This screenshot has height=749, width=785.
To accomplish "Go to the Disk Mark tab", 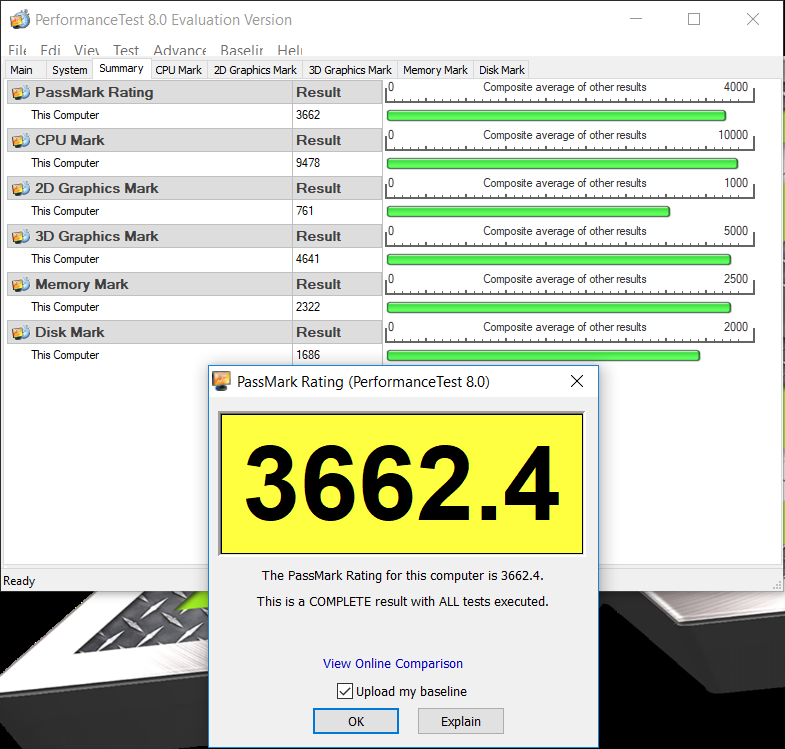I will pyautogui.click(x=502, y=70).
